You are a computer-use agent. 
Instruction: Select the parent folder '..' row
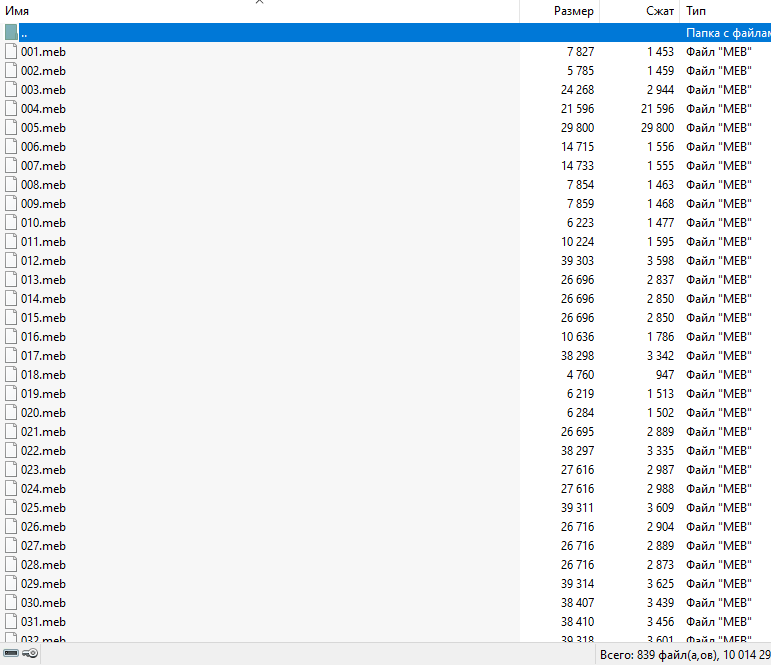pyautogui.click(x=386, y=32)
